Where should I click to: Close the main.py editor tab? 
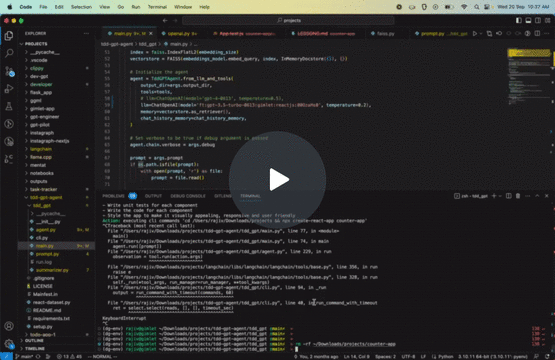click(151, 34)
